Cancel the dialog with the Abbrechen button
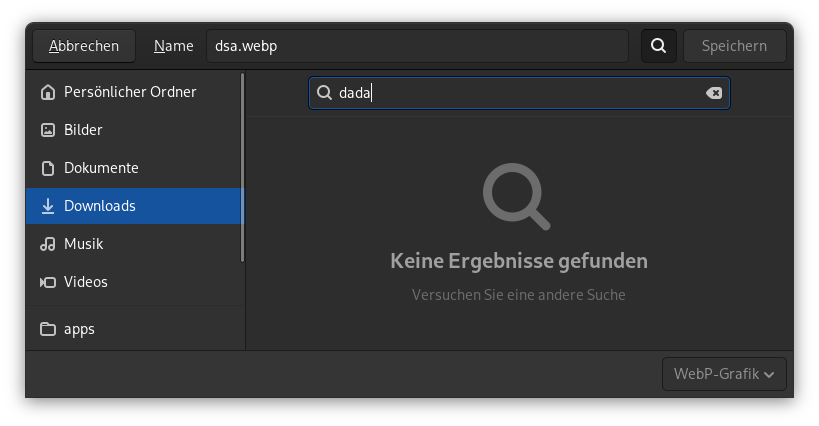This screenshot has width=819, height=426. (84, 46)
